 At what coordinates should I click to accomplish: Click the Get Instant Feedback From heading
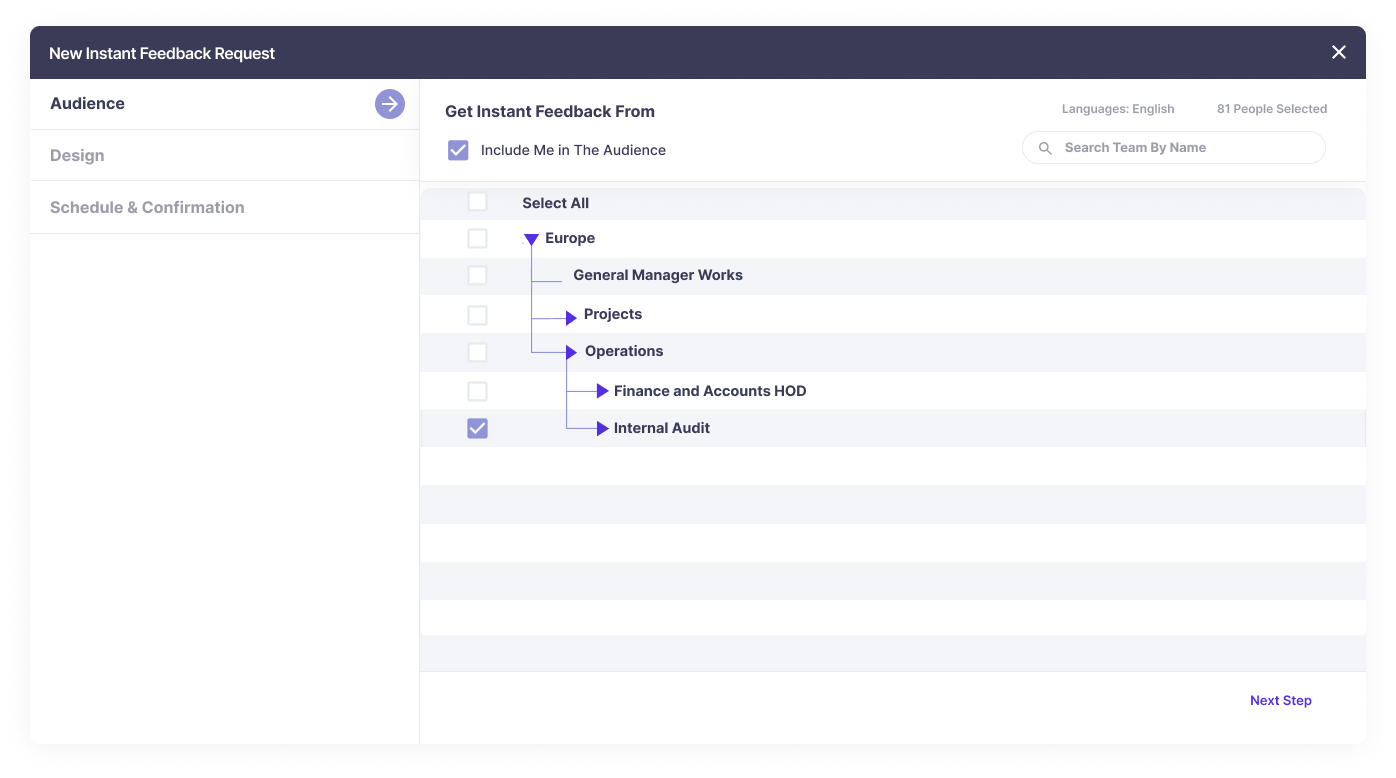(550, 111)
